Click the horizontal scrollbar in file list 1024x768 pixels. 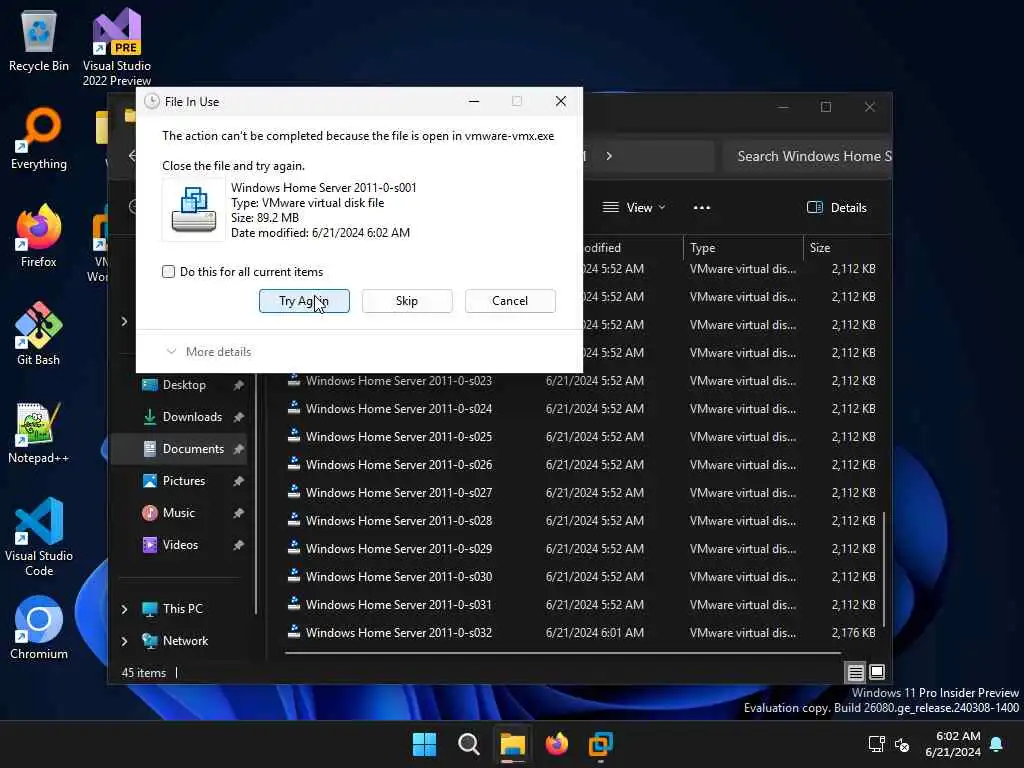[563, 652]
